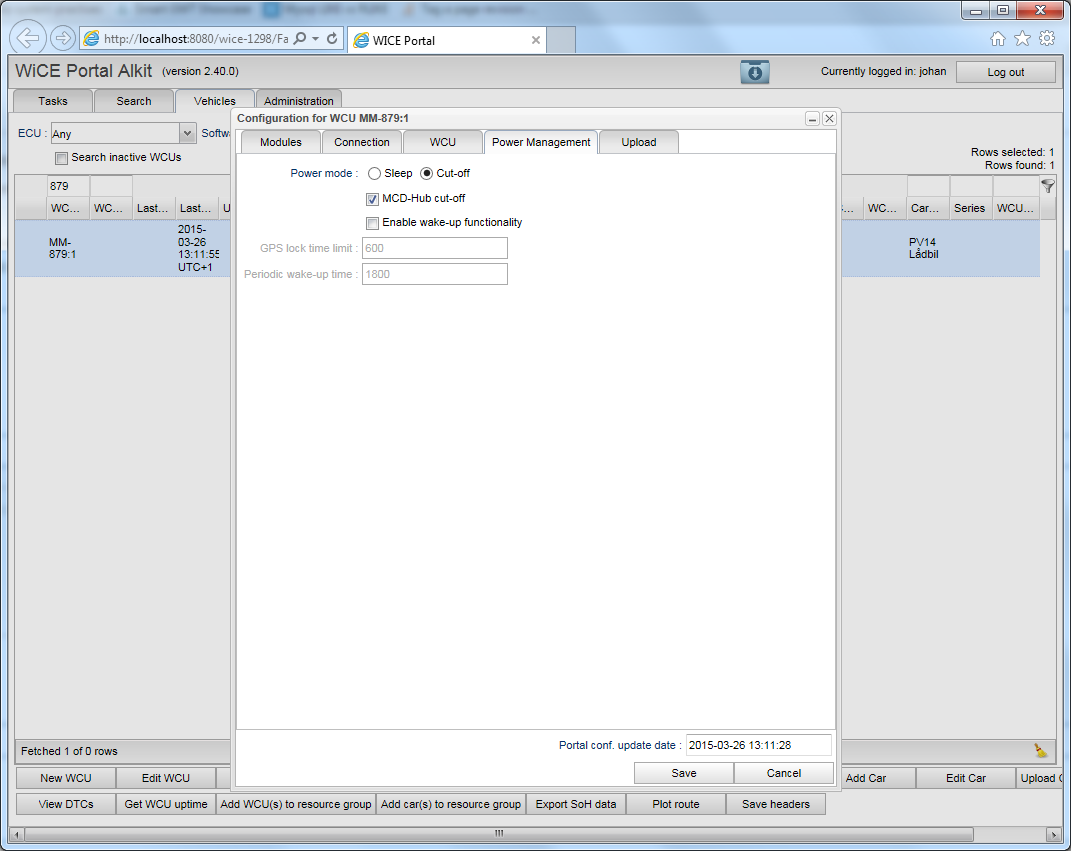
Task: Open the Upload tab
Action: pos(638,142)
